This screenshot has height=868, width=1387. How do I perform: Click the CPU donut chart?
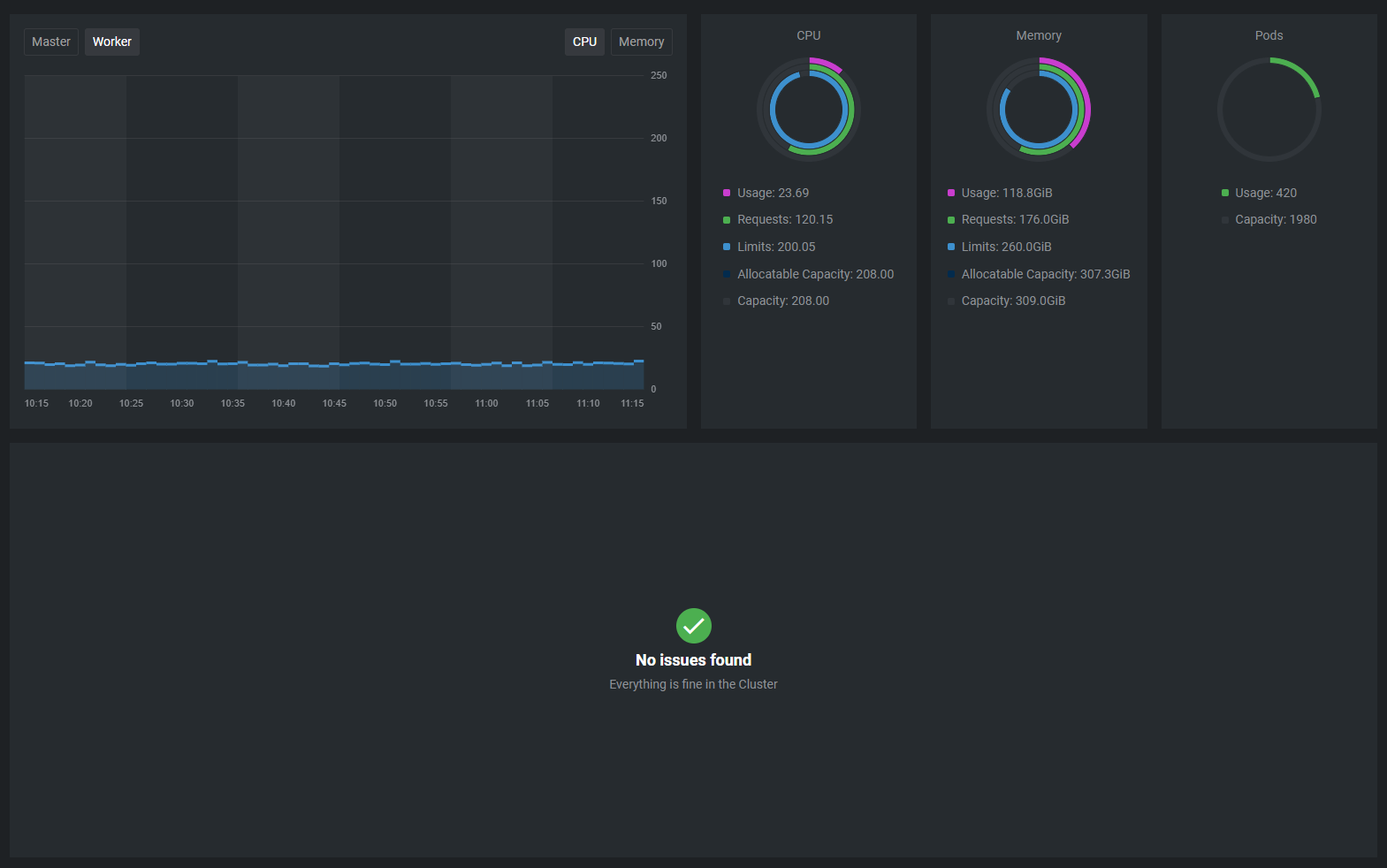click(809, 110)
